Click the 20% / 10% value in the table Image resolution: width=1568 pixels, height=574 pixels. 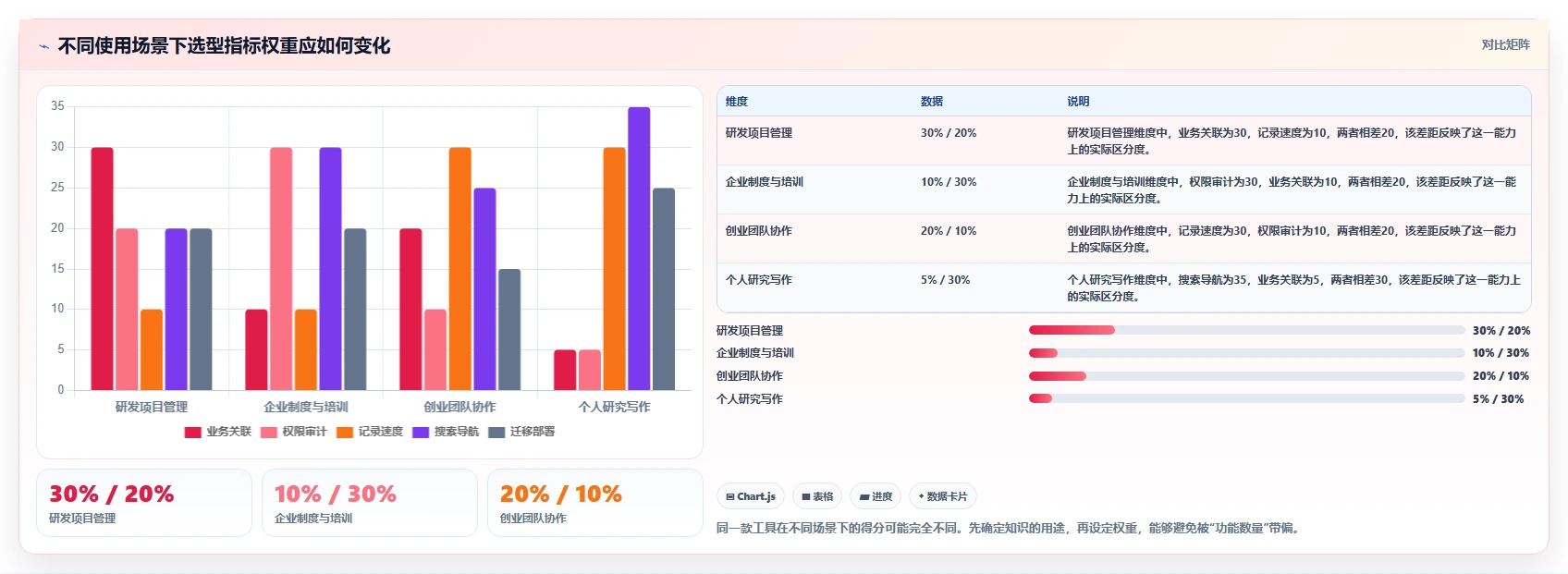coord(949,231)
